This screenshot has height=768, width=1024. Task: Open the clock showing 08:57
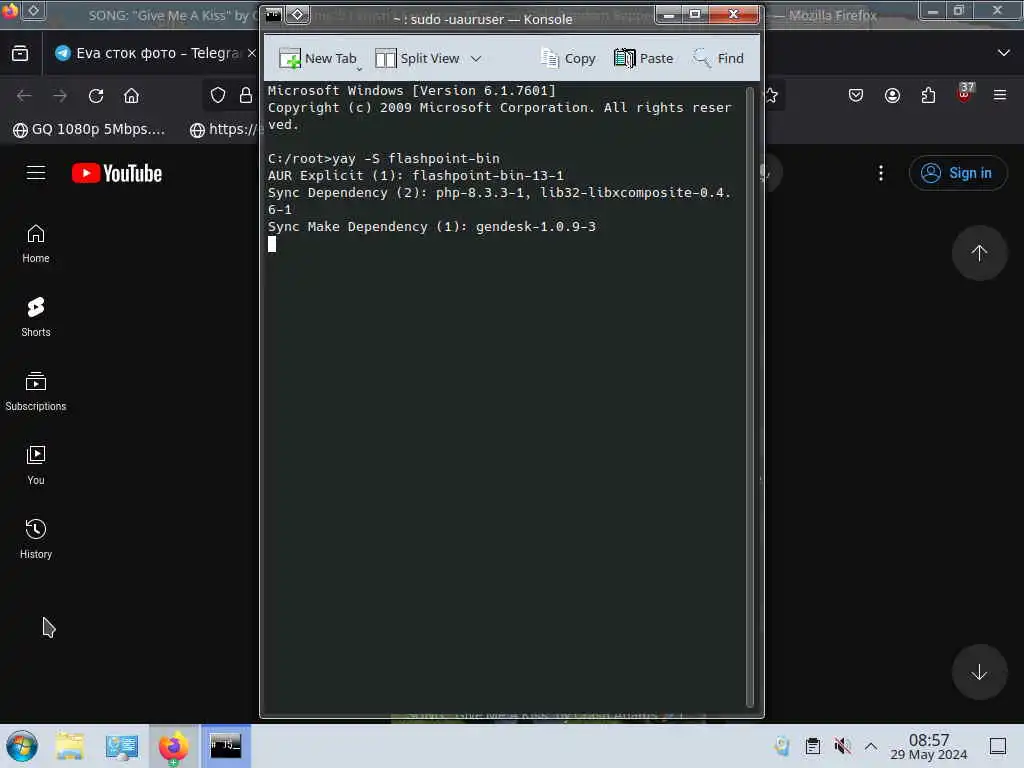pos(929,746)
